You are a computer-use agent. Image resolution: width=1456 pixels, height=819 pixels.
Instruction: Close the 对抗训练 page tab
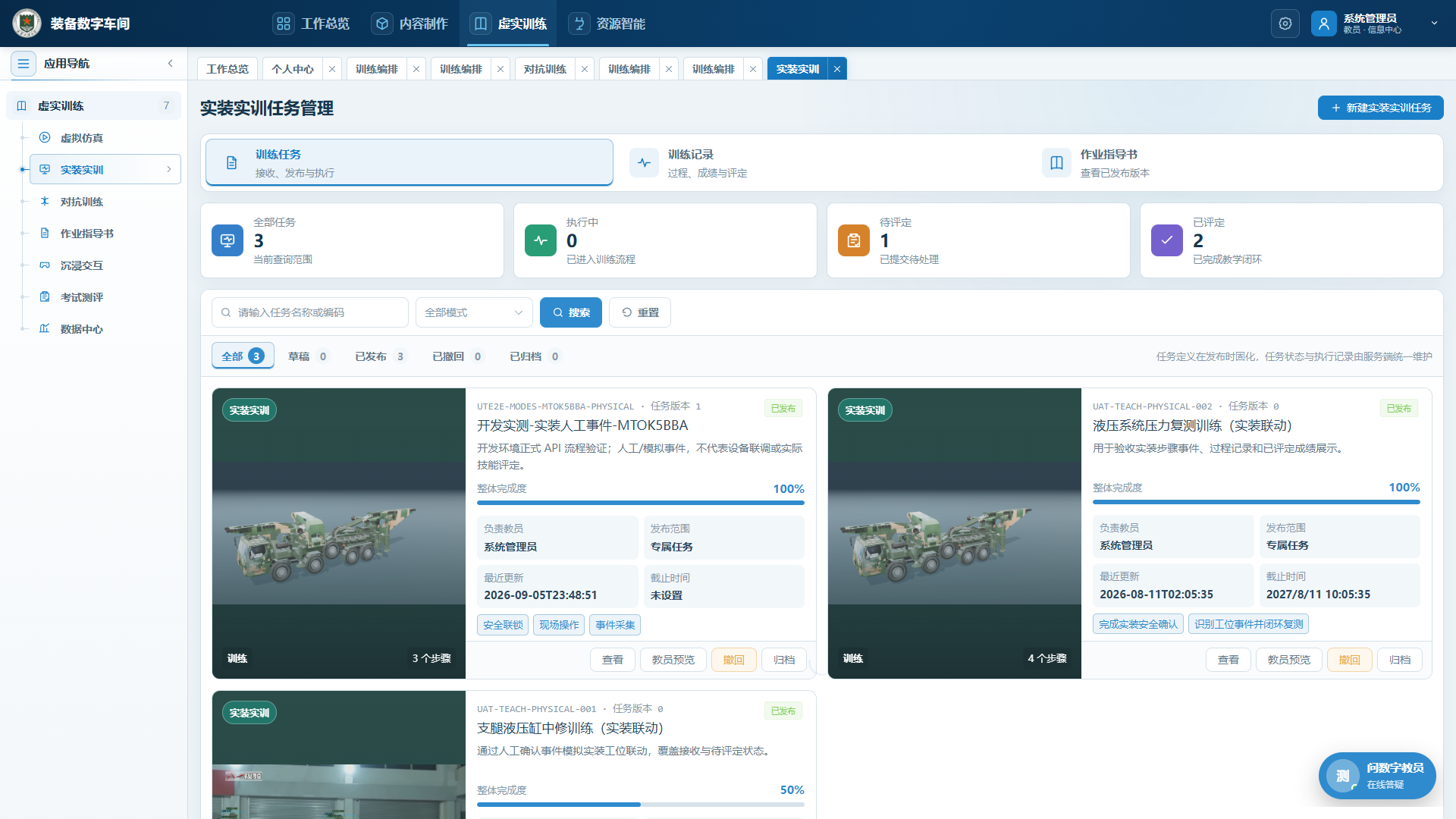coord(585,68)
